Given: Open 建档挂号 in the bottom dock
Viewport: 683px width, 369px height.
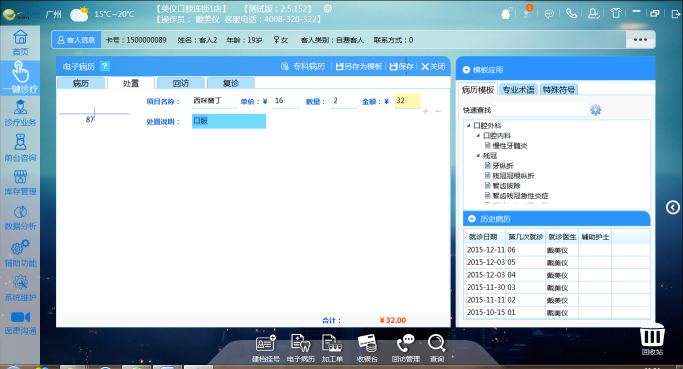Looking at the screenshot, I should (265, 348).
